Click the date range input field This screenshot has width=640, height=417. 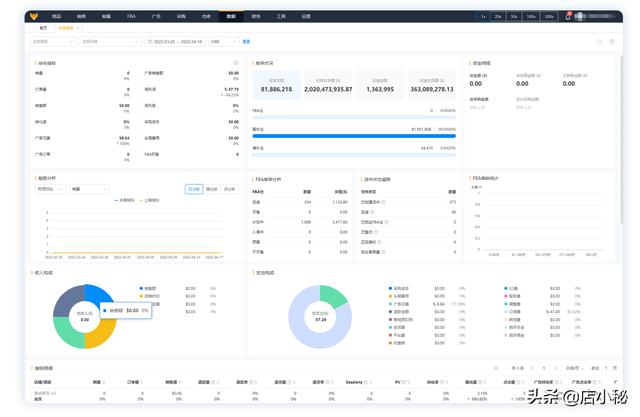tap(176, 42)
